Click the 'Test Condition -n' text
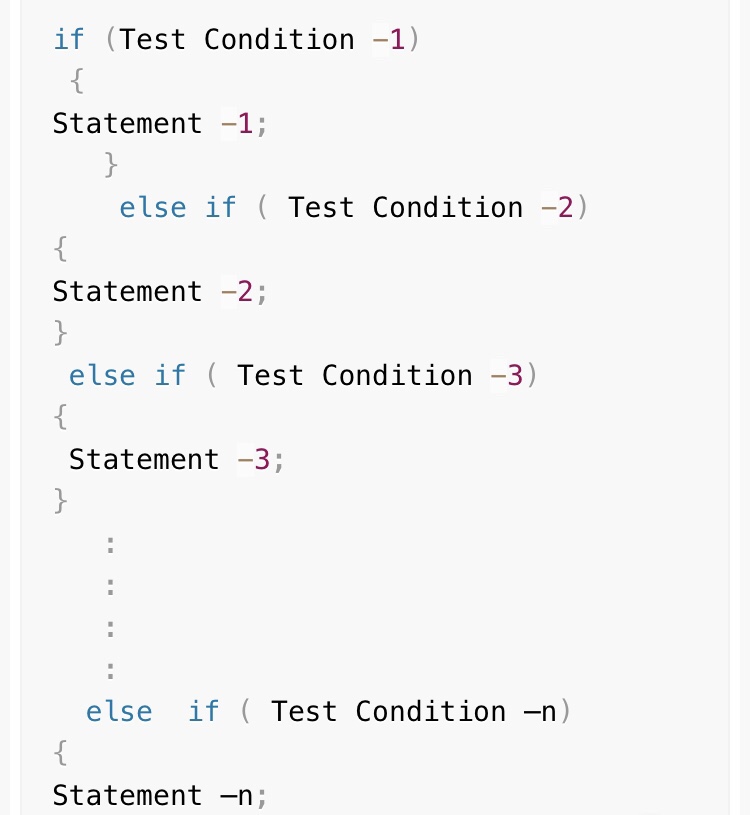 [x=414, y=712]
